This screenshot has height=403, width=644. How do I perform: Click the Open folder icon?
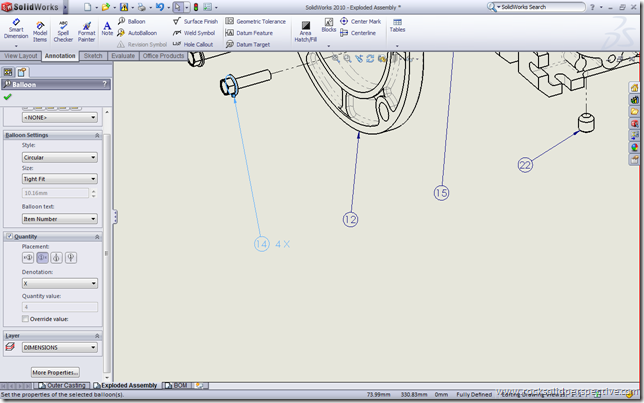(106, 7)
